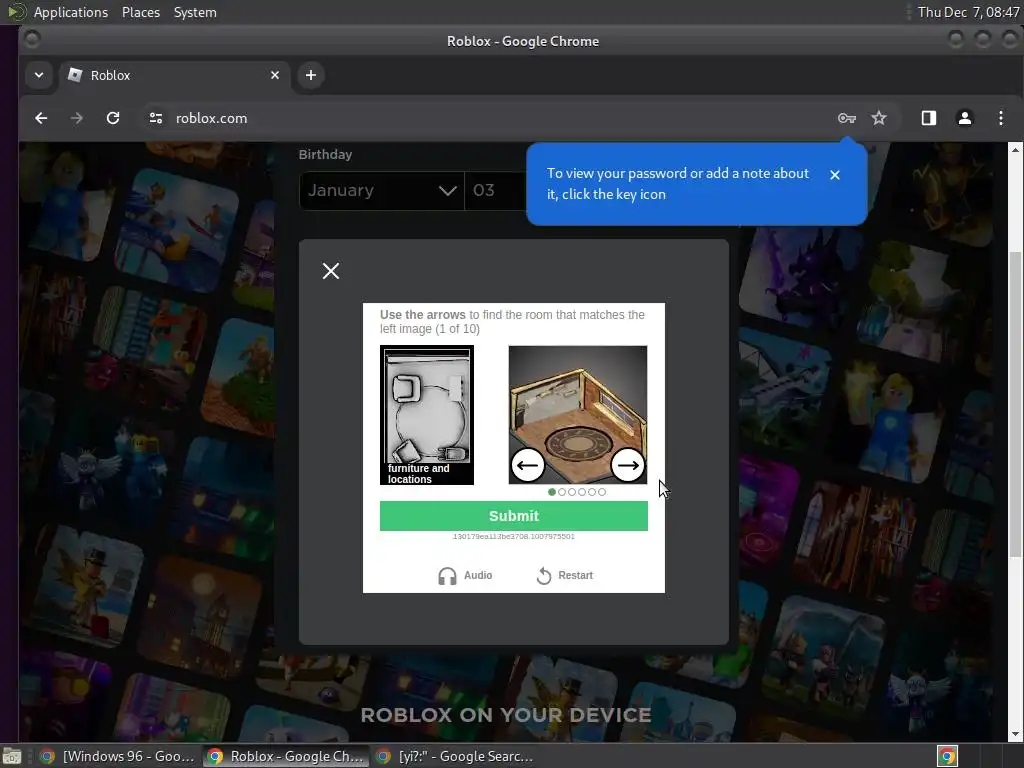Screen dimensions: 1024x768
Task: Open site information icon beside roblox.com
Action: coord(155,118)
